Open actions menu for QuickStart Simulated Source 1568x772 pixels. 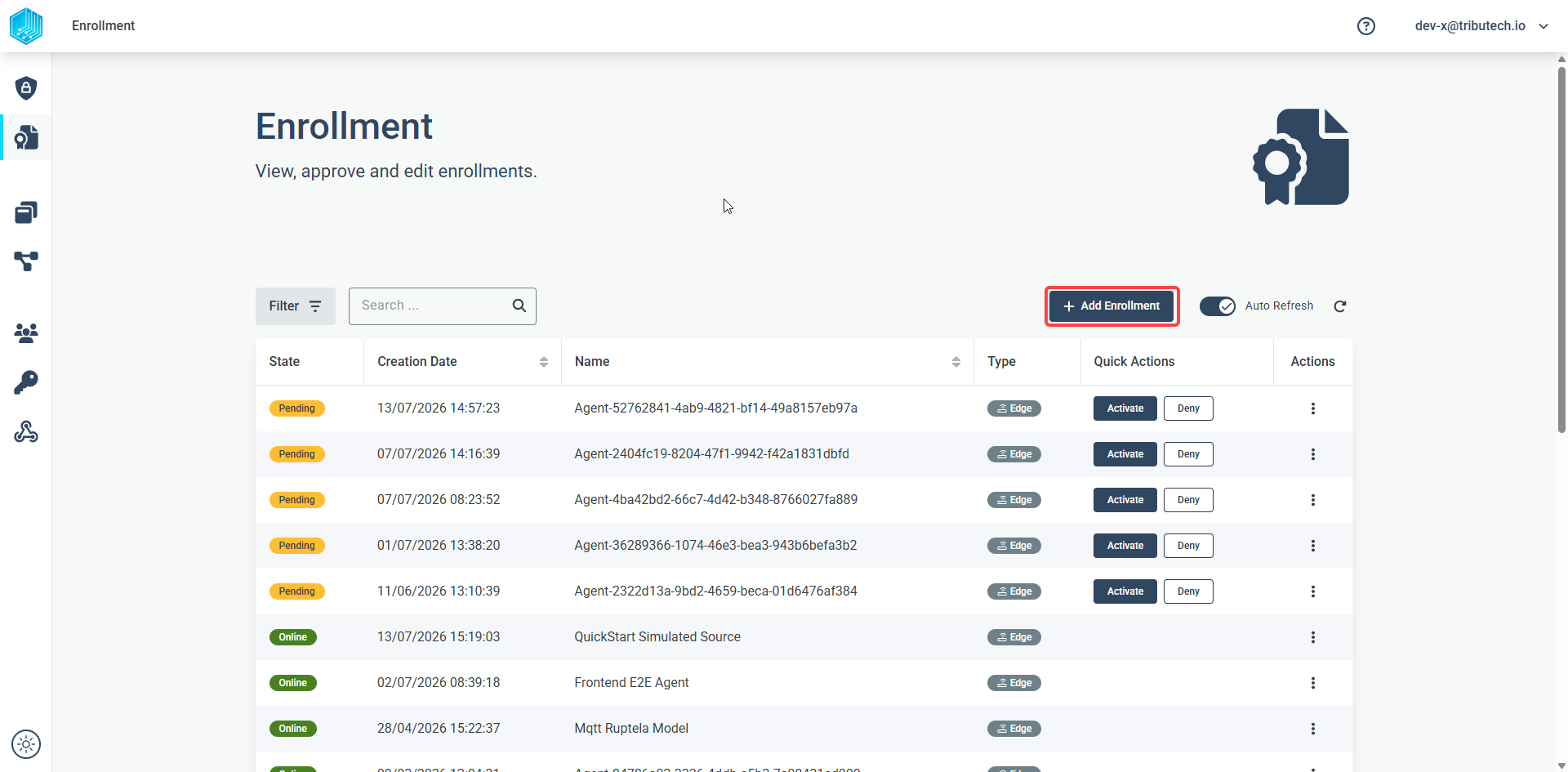point(1313,637)
